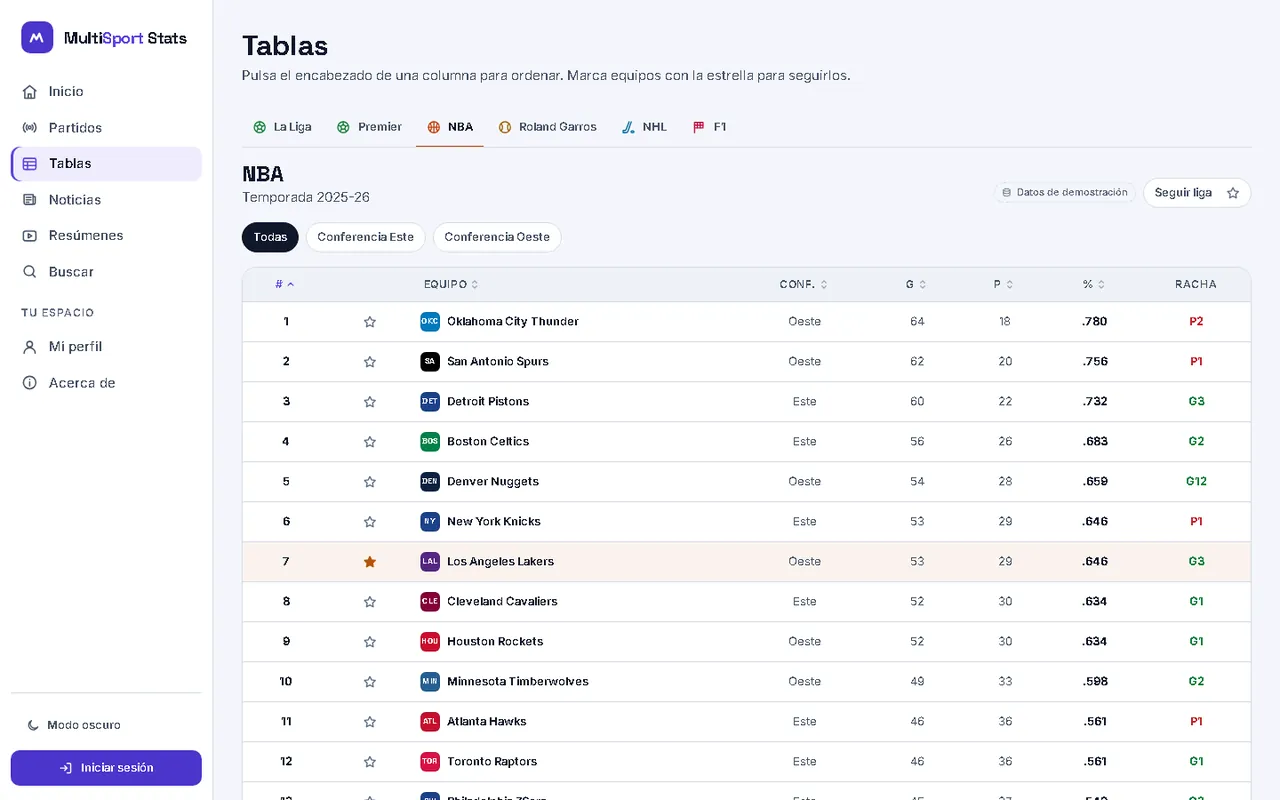Filter by Conferencia Oeste
This screenshot has width=1280, height=800.
(497, 237)
